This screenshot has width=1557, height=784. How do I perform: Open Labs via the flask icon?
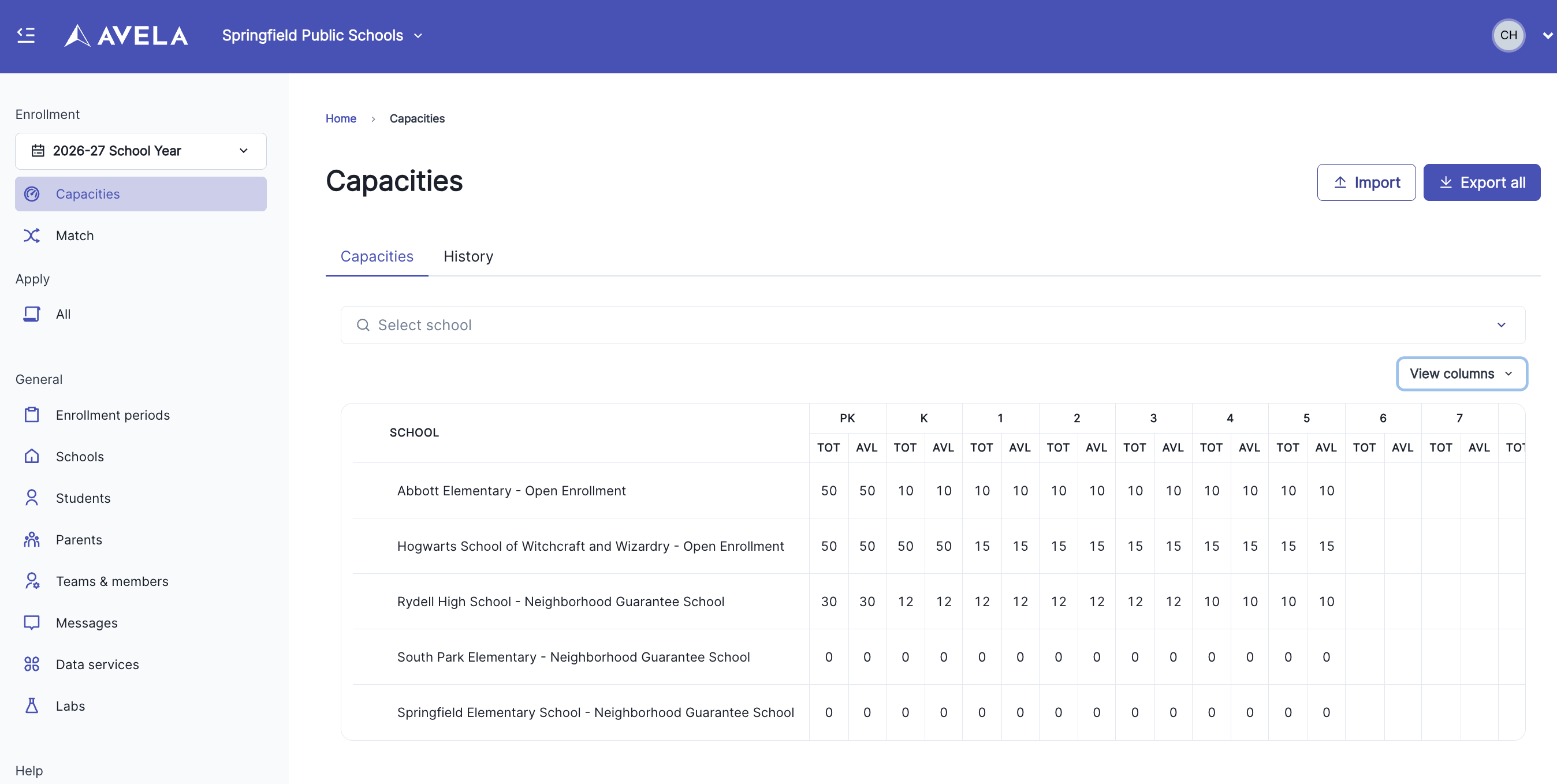[x=31, y=705]
